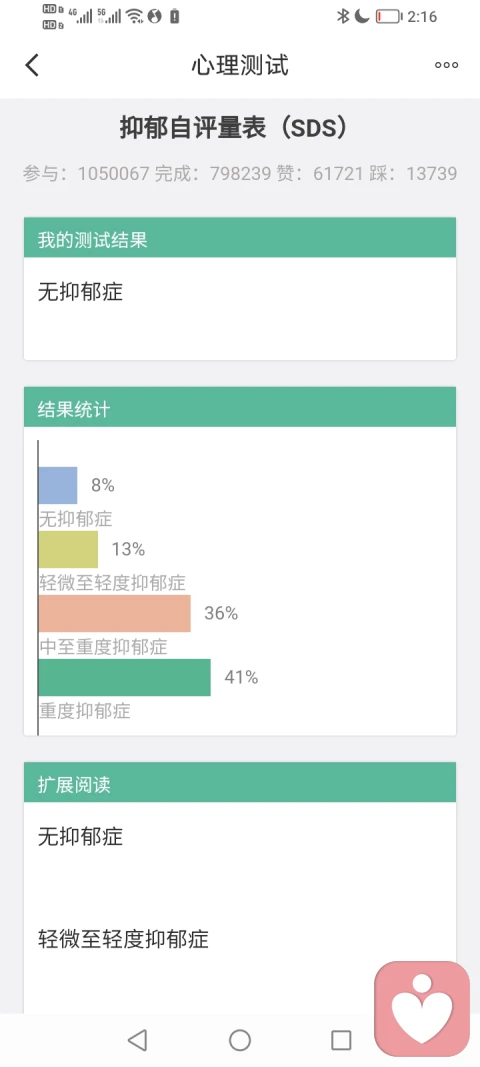Viewport: 480px width, 1067px height.
Task: Tap the 抑郁自评量表（SDS）title
Action: 234,127
